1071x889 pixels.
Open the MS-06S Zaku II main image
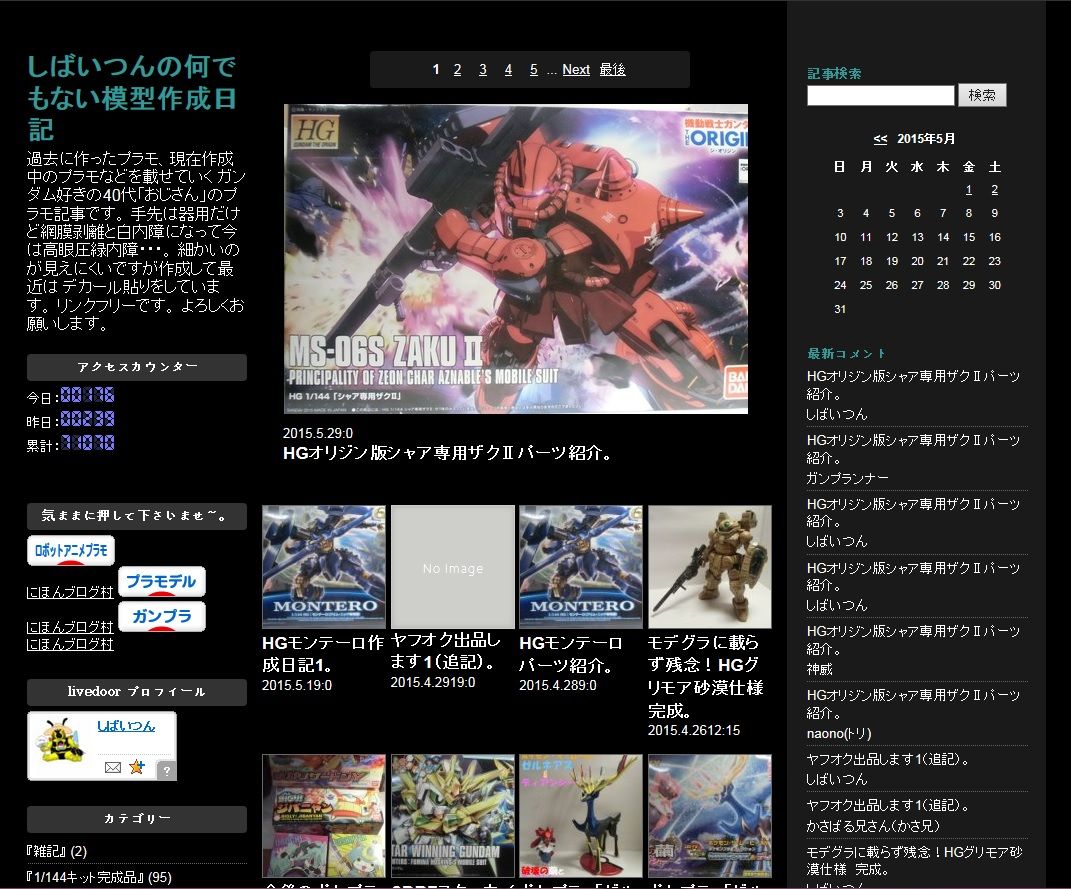516,259
